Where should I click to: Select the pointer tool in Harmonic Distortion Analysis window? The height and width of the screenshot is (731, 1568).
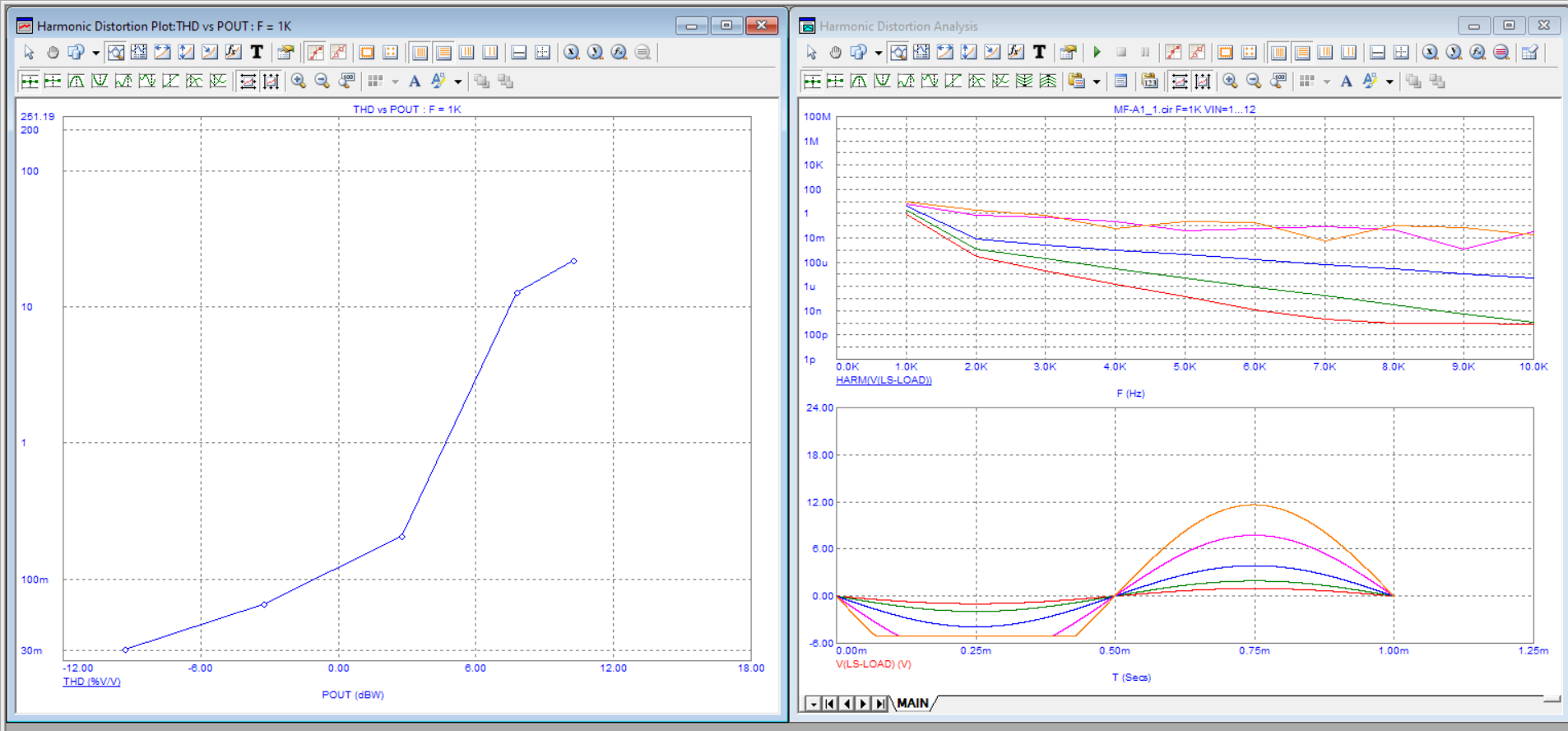coord(811,53)
